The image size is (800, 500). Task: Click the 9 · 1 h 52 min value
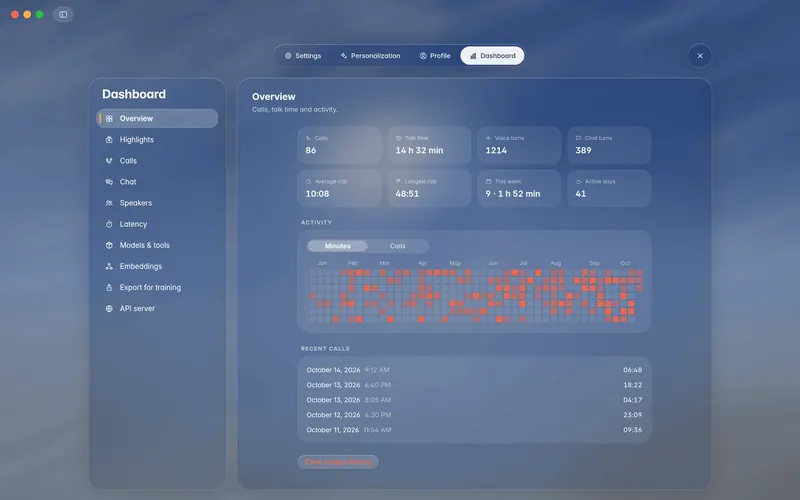pos(513,194)
